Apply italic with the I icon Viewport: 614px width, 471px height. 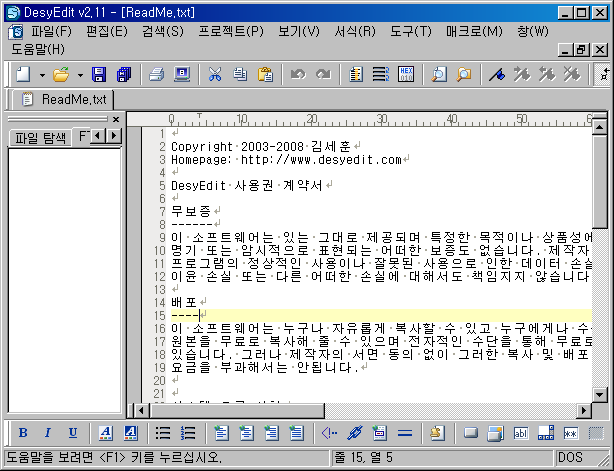(x=48, y=433)
